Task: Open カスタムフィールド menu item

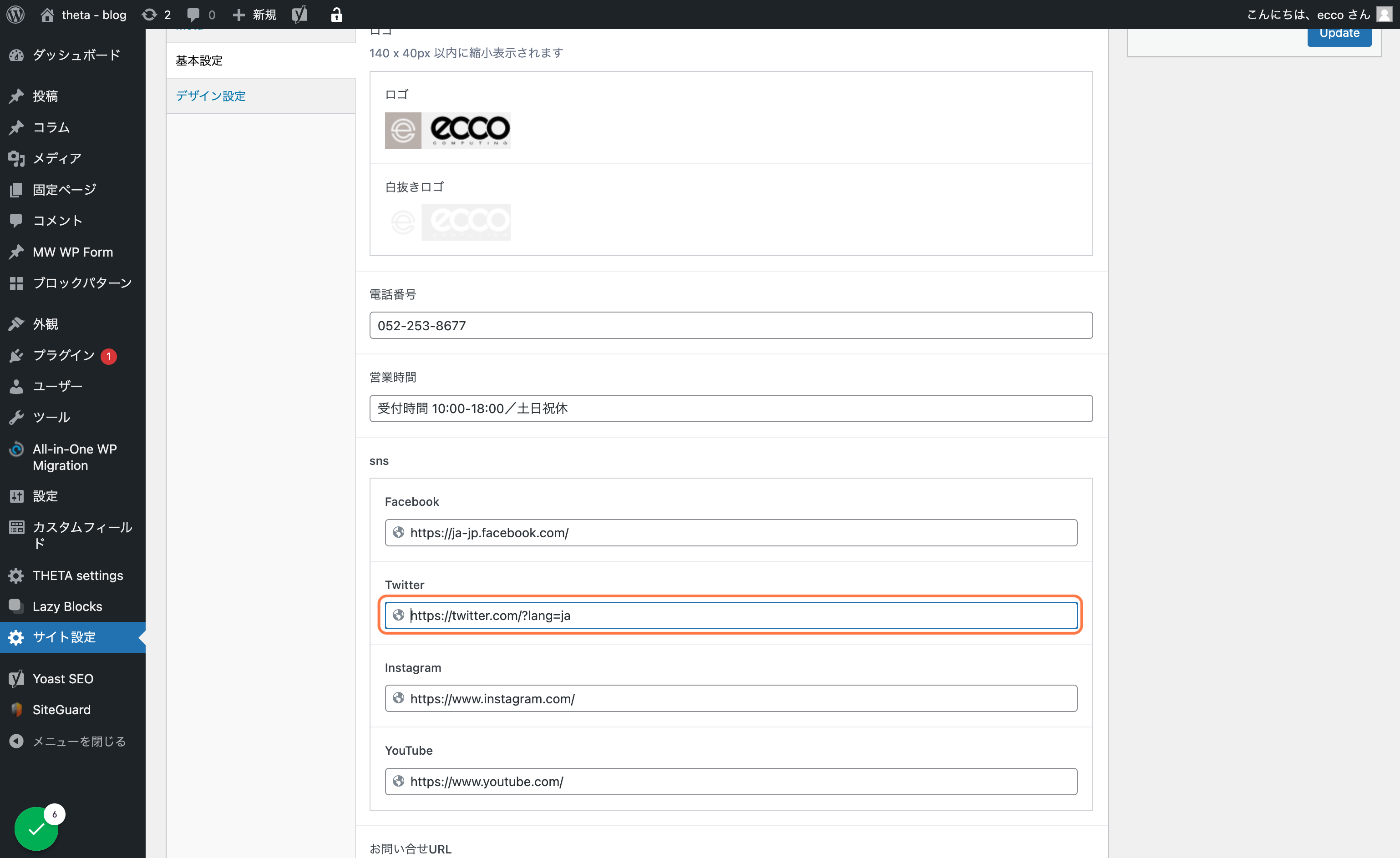Action: (73, 535)
